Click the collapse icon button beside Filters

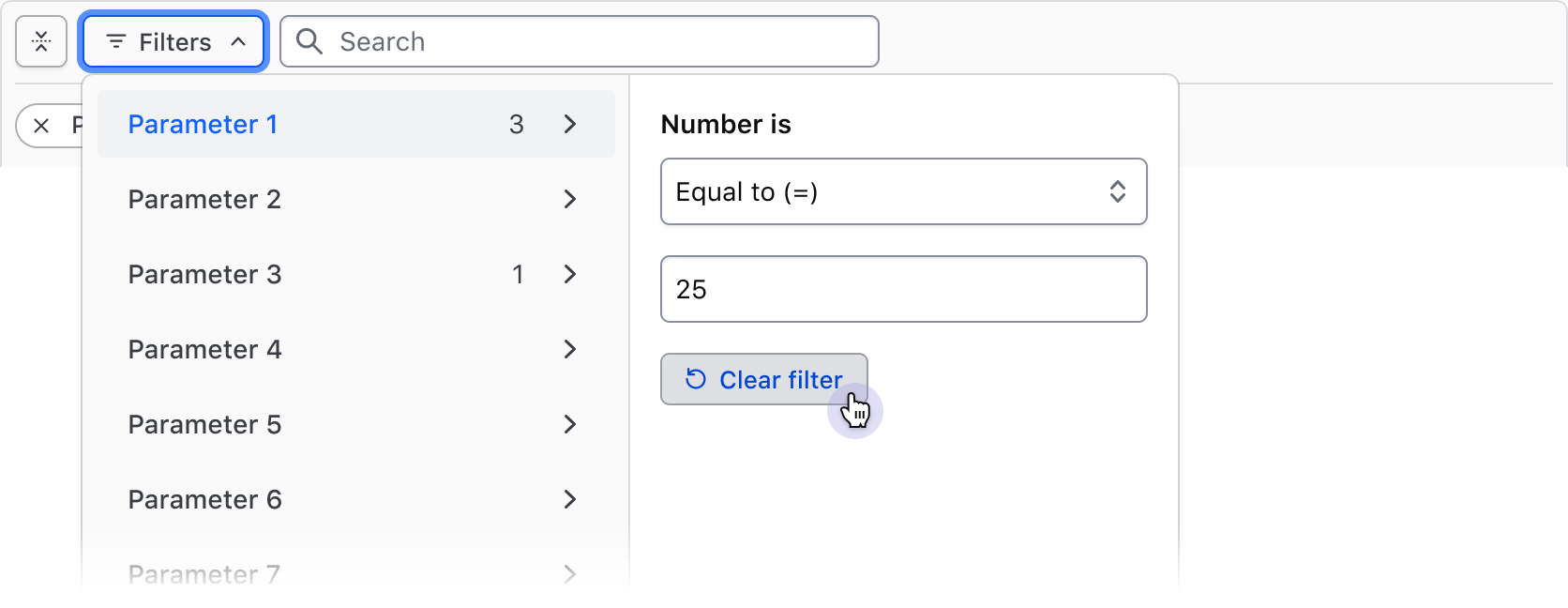tap(41, 42)
